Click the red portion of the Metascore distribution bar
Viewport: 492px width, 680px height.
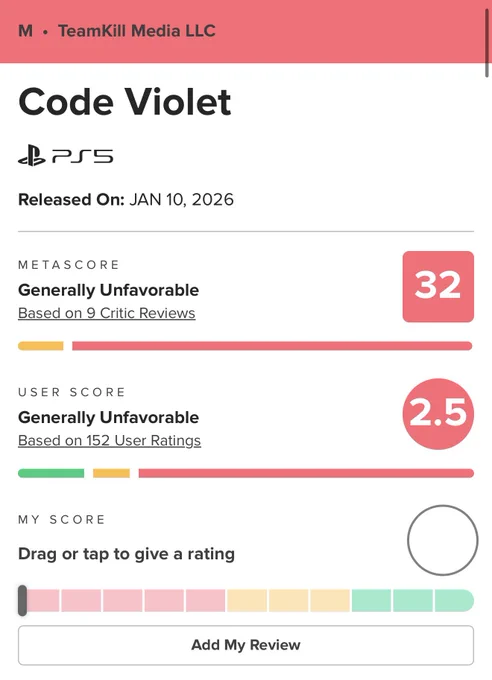(x=272, y=346)
